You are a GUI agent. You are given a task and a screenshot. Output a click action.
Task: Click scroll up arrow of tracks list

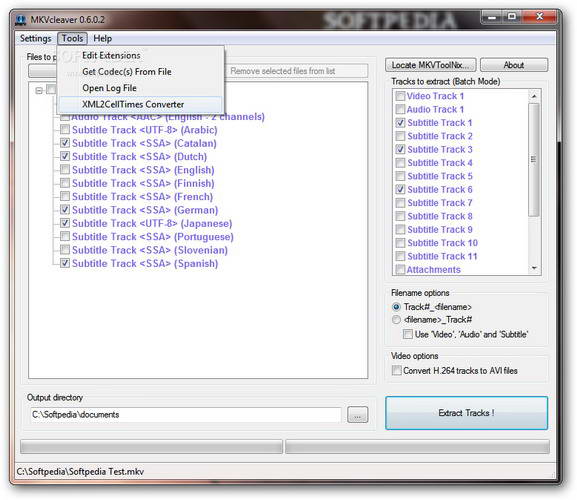tap(534, 96)
